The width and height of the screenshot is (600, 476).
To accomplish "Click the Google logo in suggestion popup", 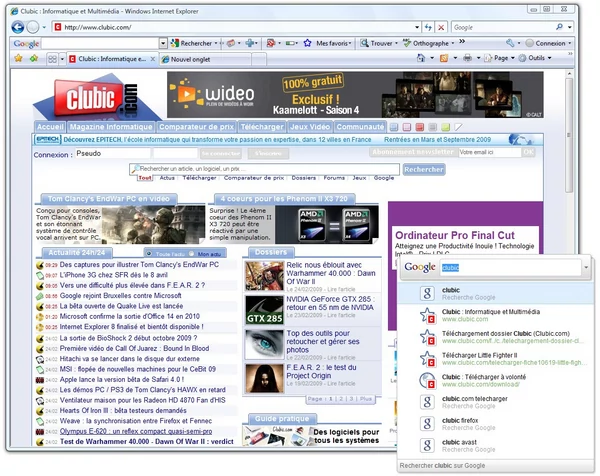I will point(420,267).
